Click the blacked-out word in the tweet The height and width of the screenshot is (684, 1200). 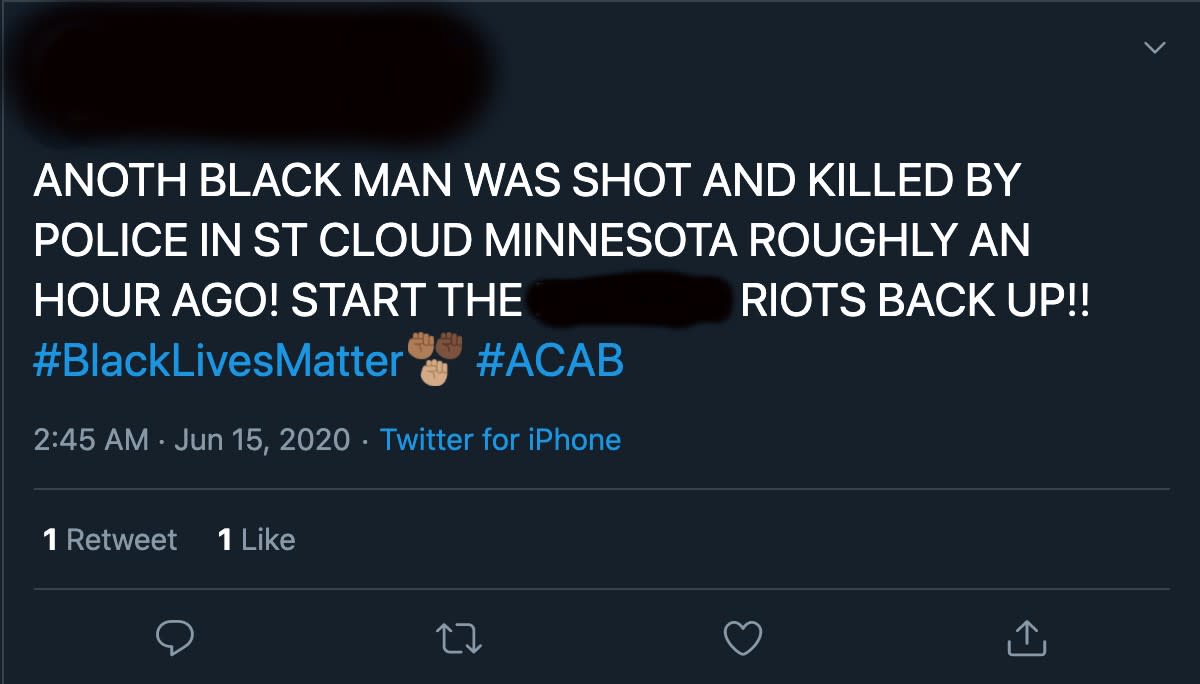click(x=630, y=300)
